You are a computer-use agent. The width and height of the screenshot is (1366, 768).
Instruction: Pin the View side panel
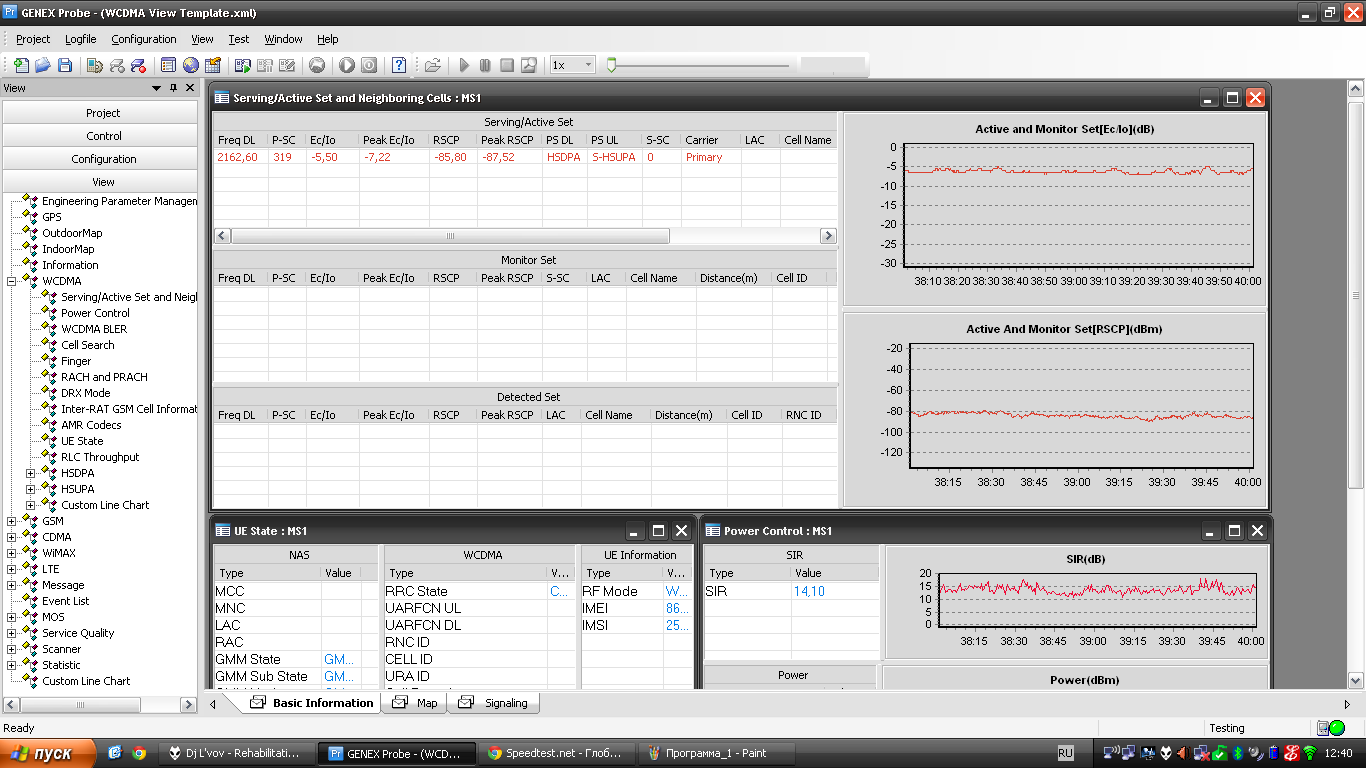tap(173, 88)
